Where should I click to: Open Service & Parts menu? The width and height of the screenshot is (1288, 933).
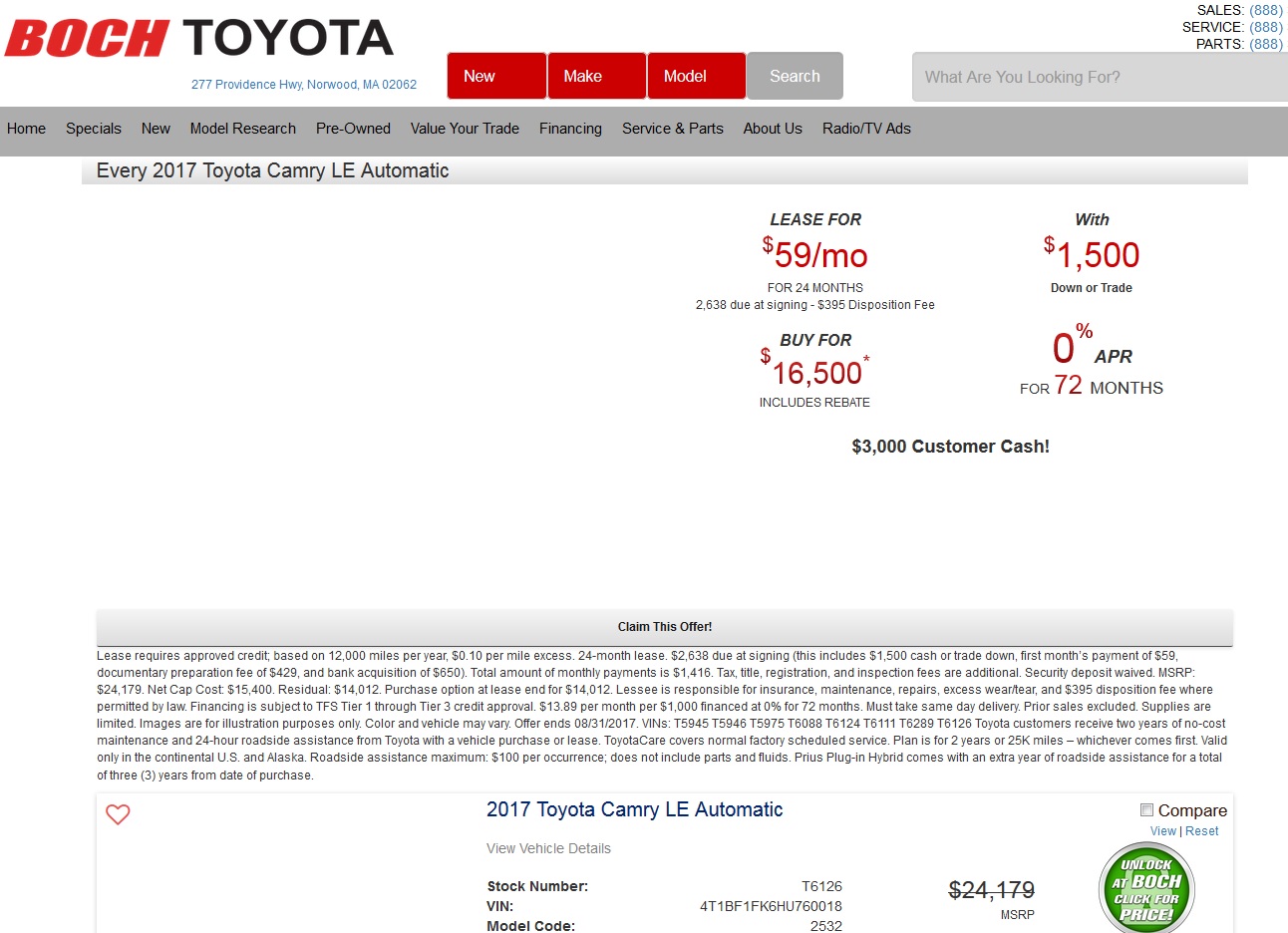click(673, 129)
